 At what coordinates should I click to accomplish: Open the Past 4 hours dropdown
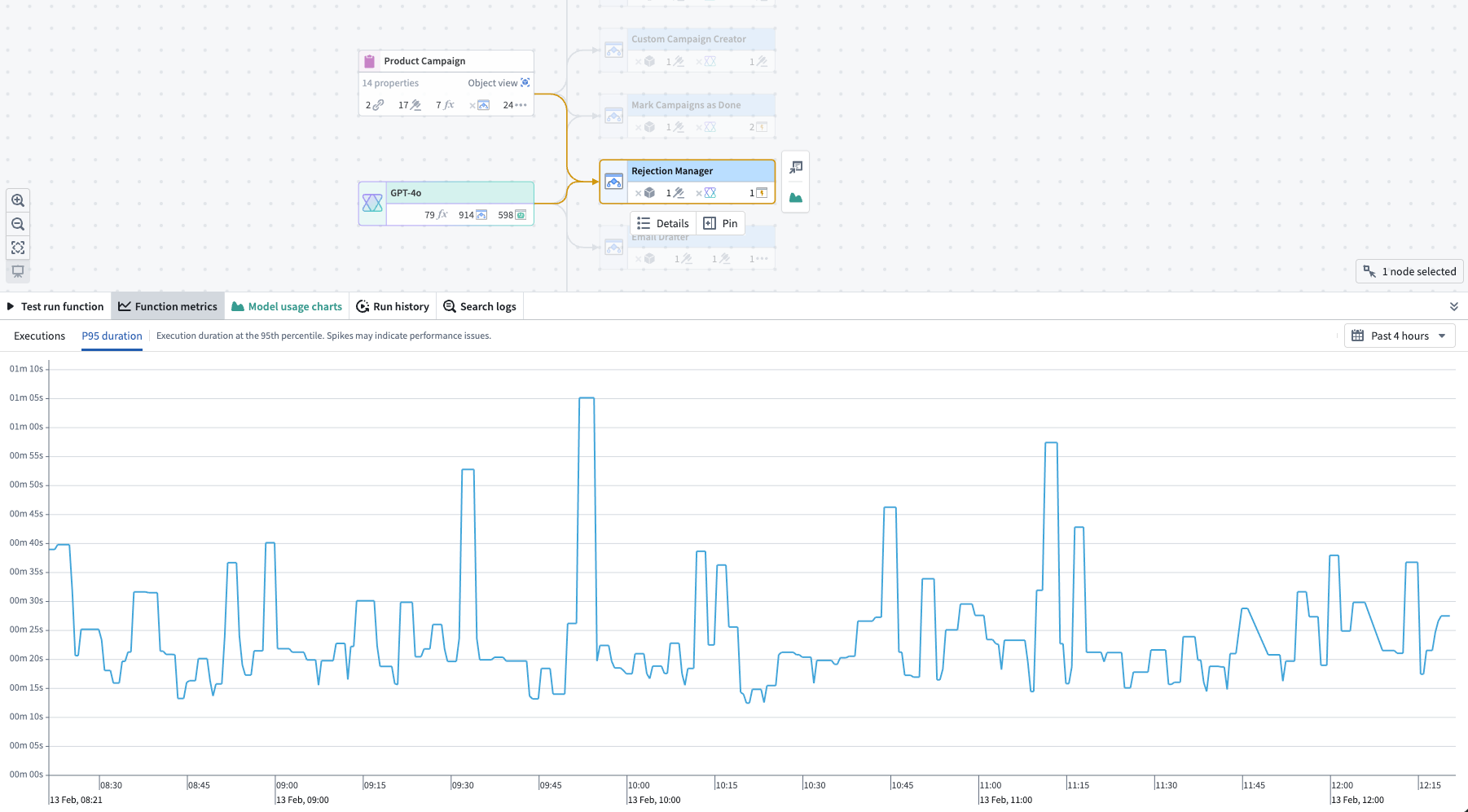(1399, 336)
